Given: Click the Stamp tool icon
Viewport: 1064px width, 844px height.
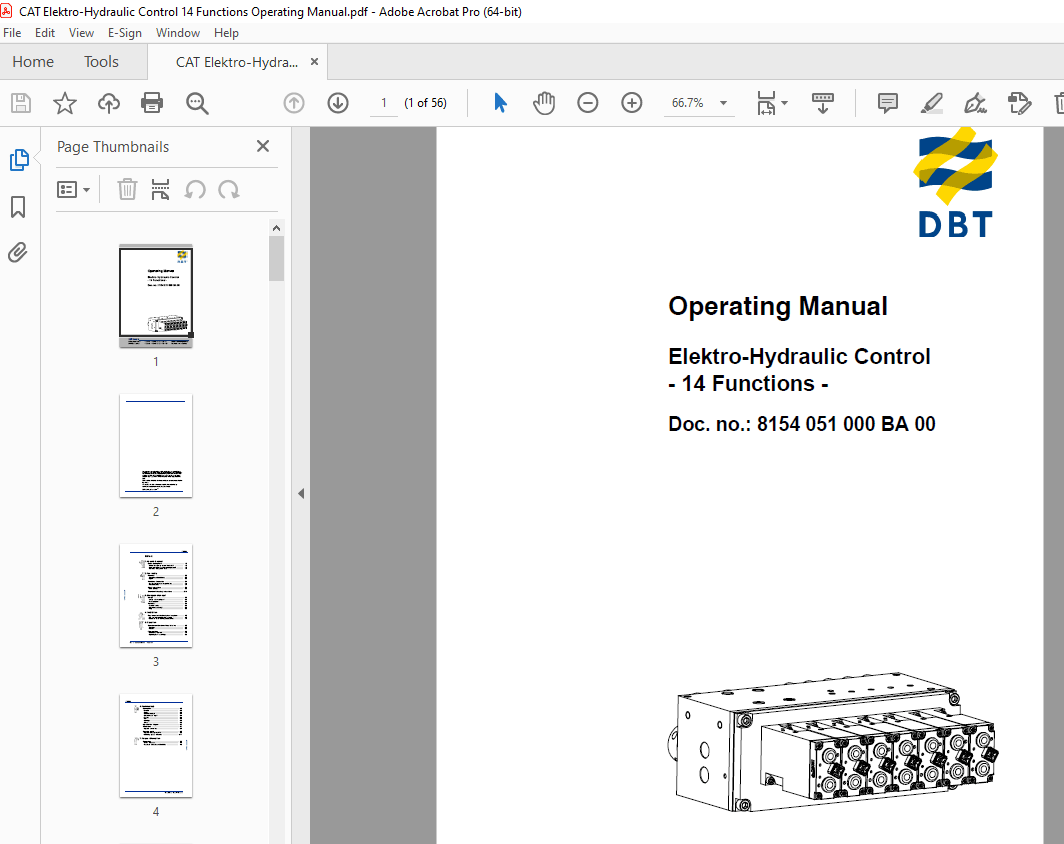Looking at the screenshot, I should coord(1019,103).
